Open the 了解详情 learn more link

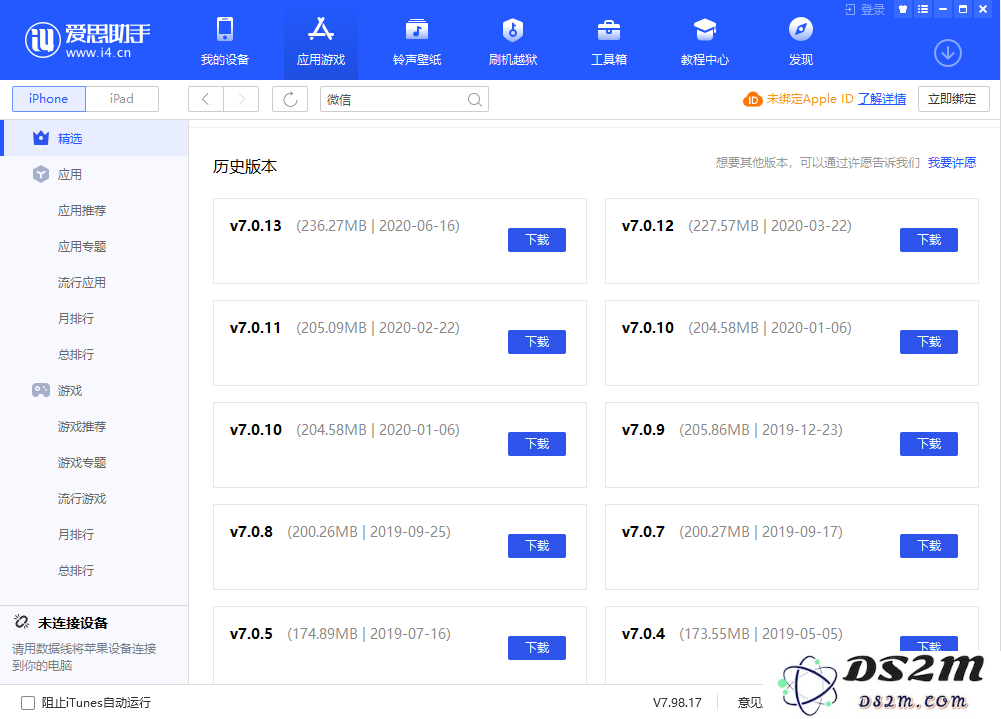point(882,99)
